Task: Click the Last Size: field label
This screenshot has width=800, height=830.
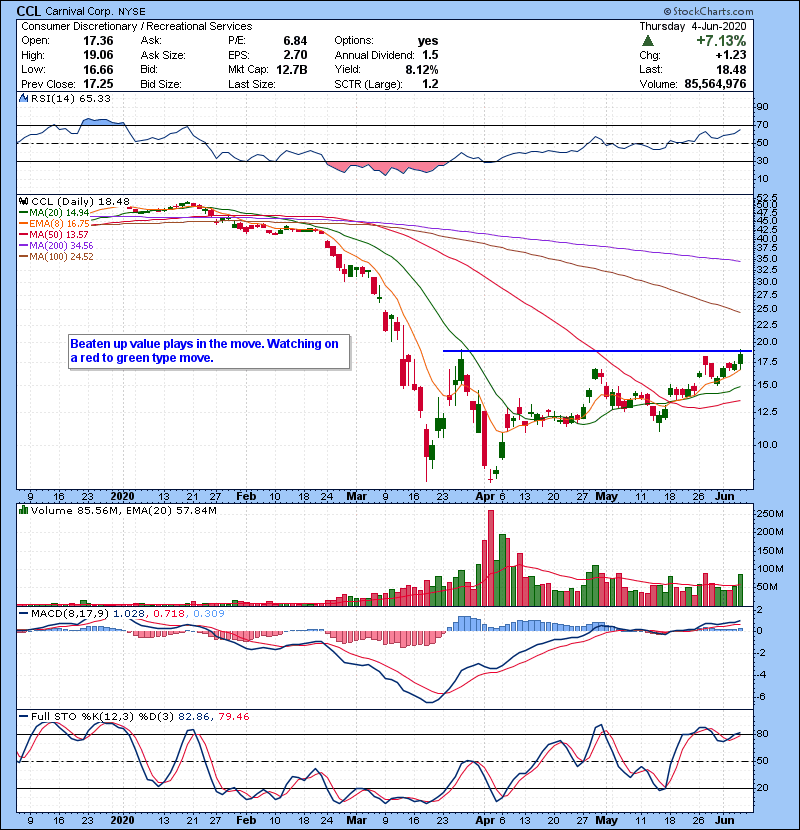Action: pos(251,84)
